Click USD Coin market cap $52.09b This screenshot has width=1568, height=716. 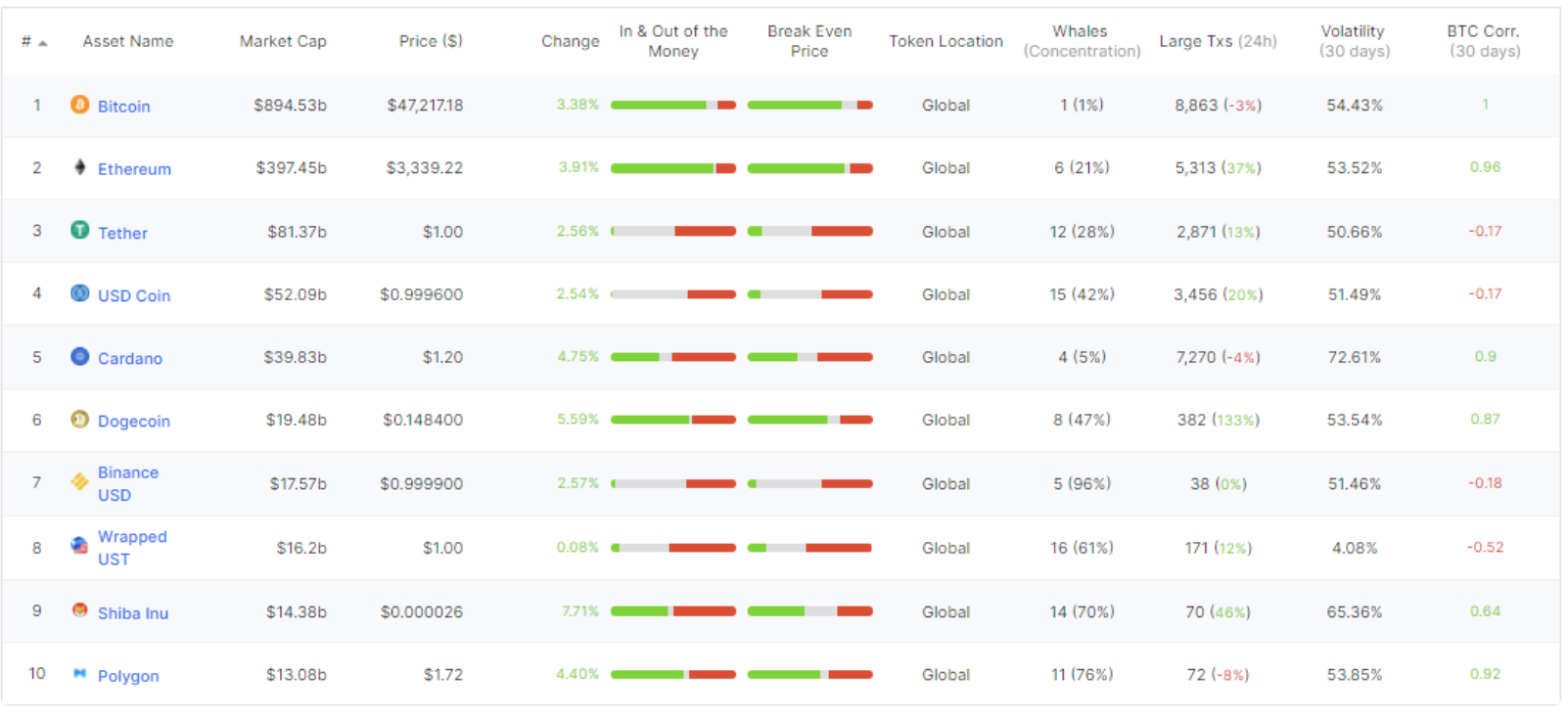coord(295,293)
